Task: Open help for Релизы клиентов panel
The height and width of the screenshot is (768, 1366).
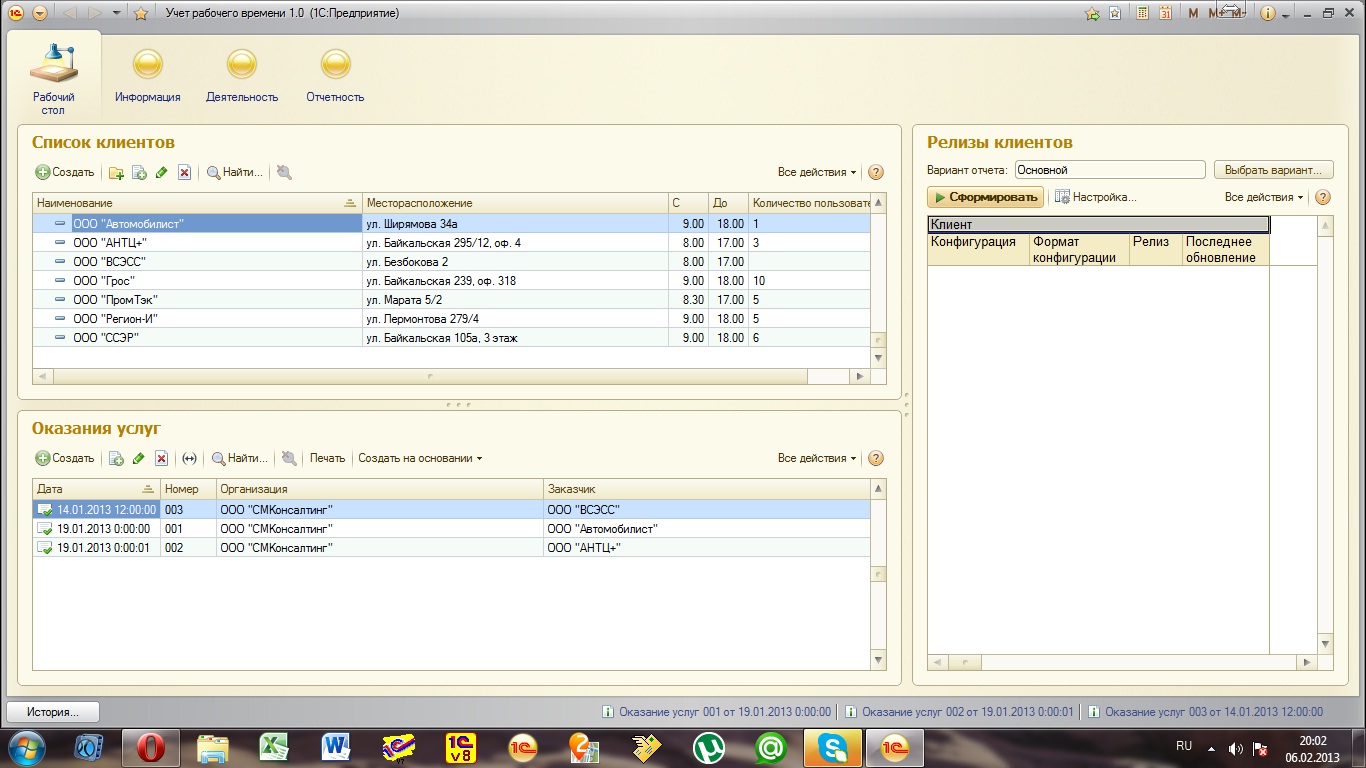Action: point(1323,197)
